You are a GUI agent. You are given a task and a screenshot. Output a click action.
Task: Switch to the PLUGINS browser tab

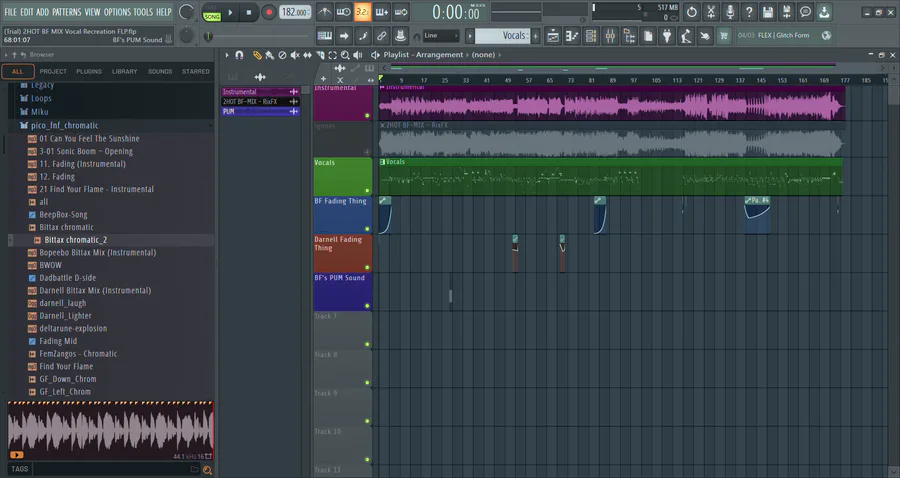pos(89,72)
